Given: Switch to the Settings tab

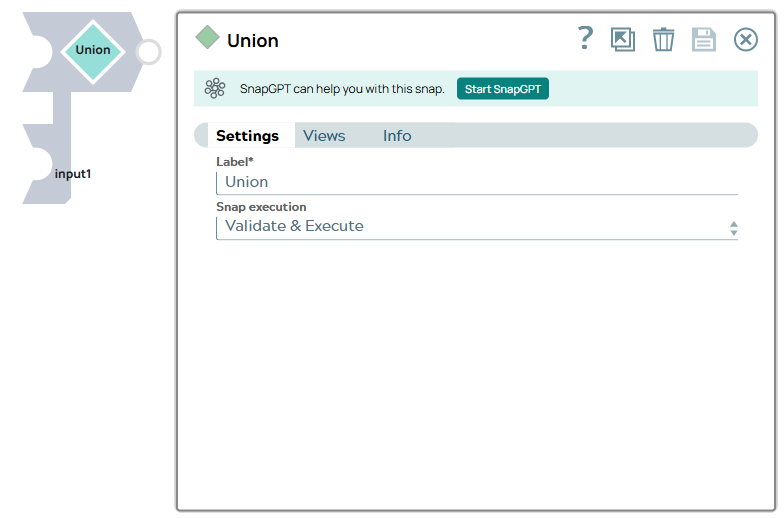Looking at the screenshot, I should coord(247,136).
